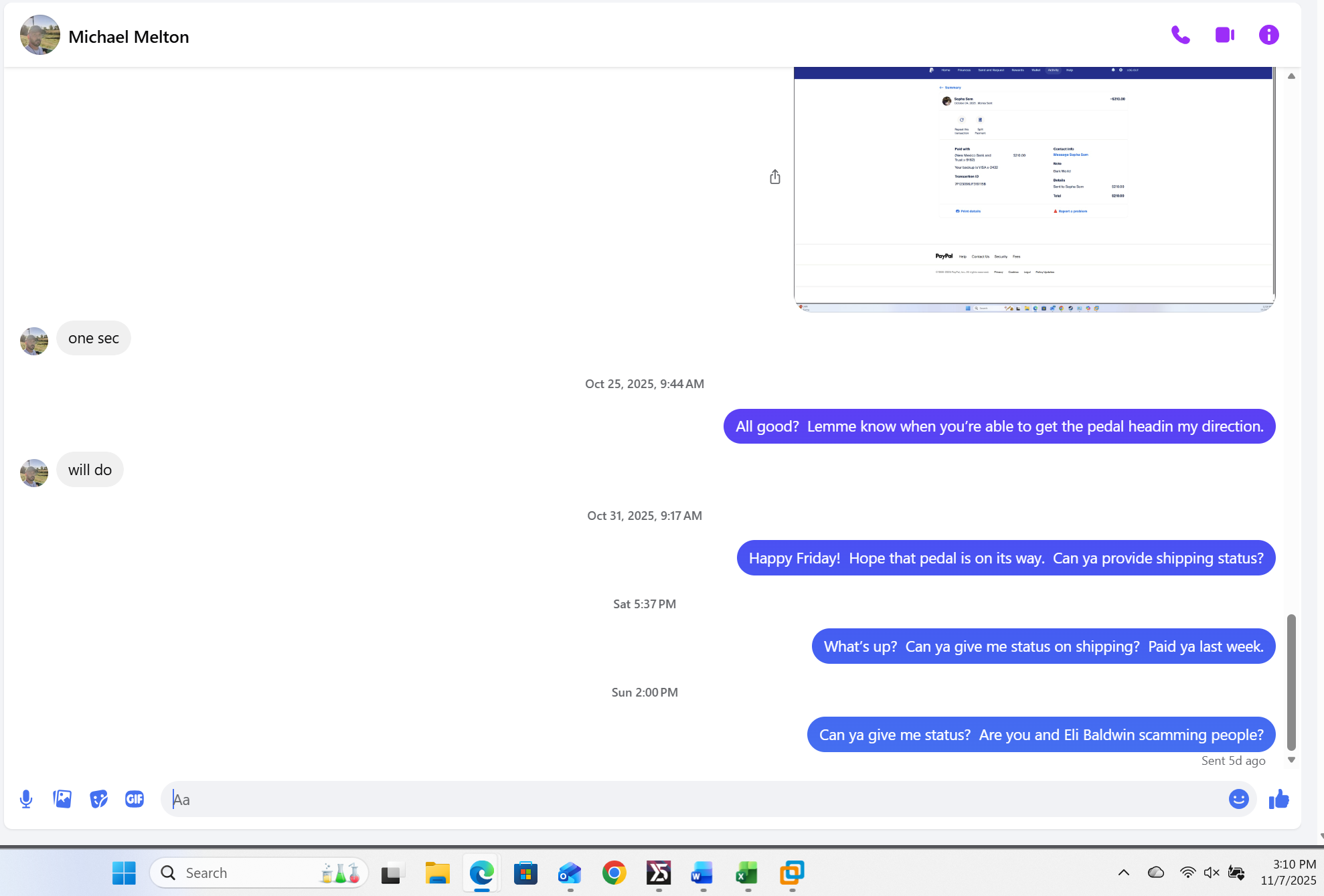Click the scroll-down arrow on the chat scrollbar
This screenshot has width=1324, height=896.
click(x=1291, y=760)
